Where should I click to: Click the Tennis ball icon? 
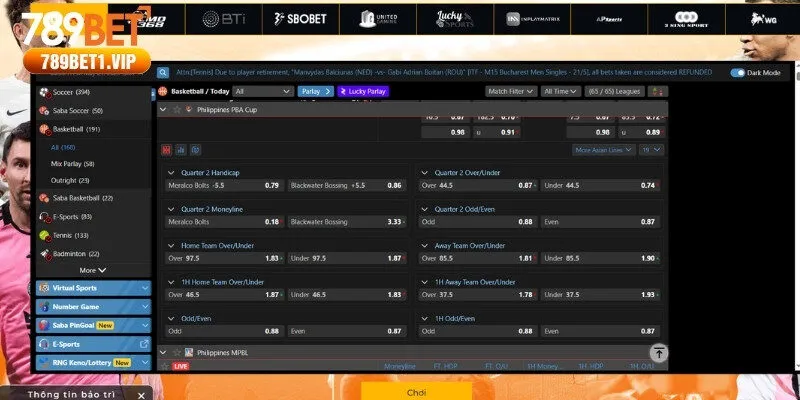[44, 235]
